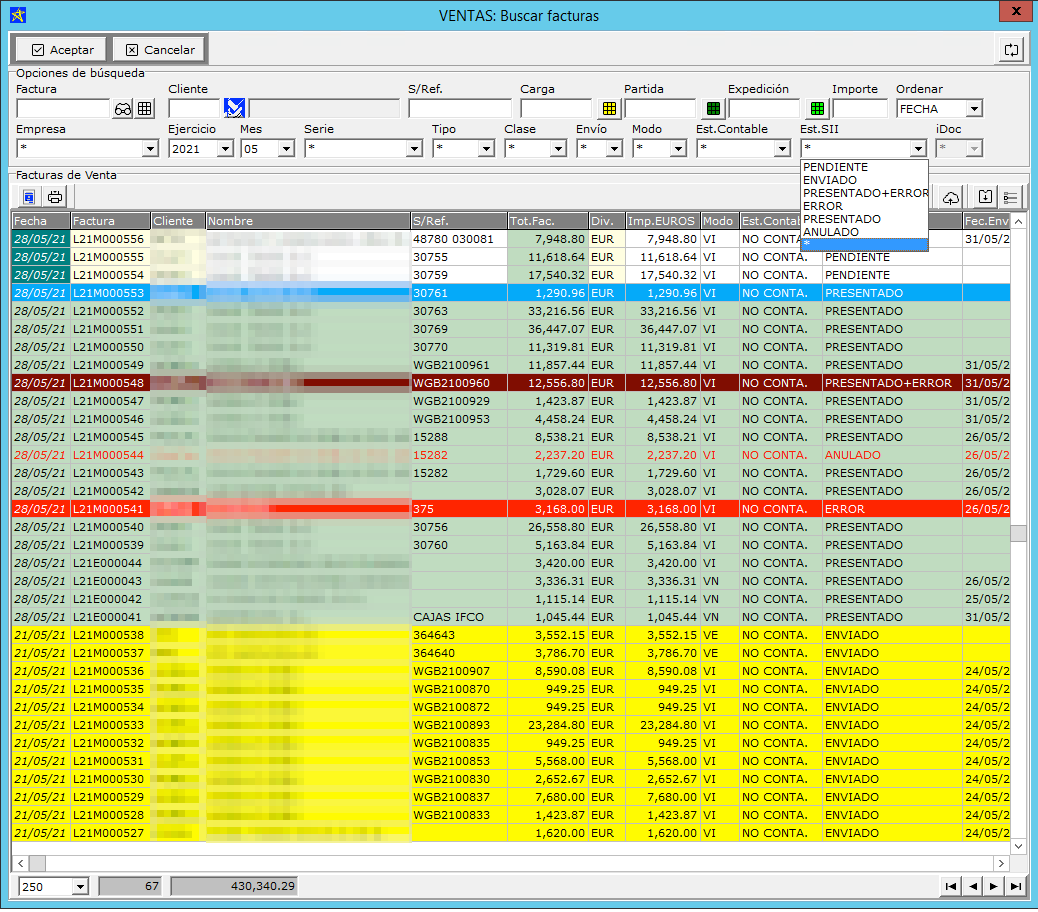Jump to the first page of records
Image resolution: width=1038 pixels, height=912 pixels.
(950, 886)
